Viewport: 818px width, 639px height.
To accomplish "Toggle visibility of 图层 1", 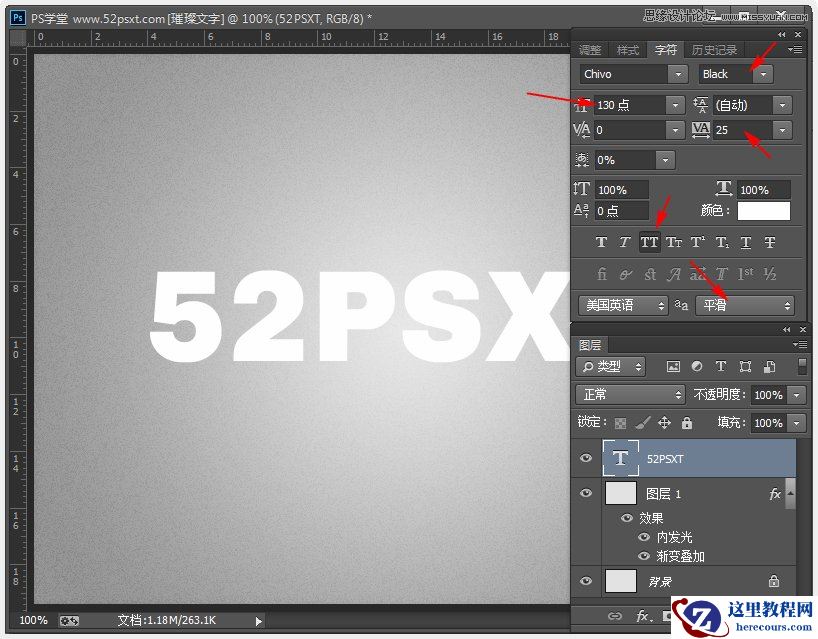I will pyautogui.click(x=589, y=493).
